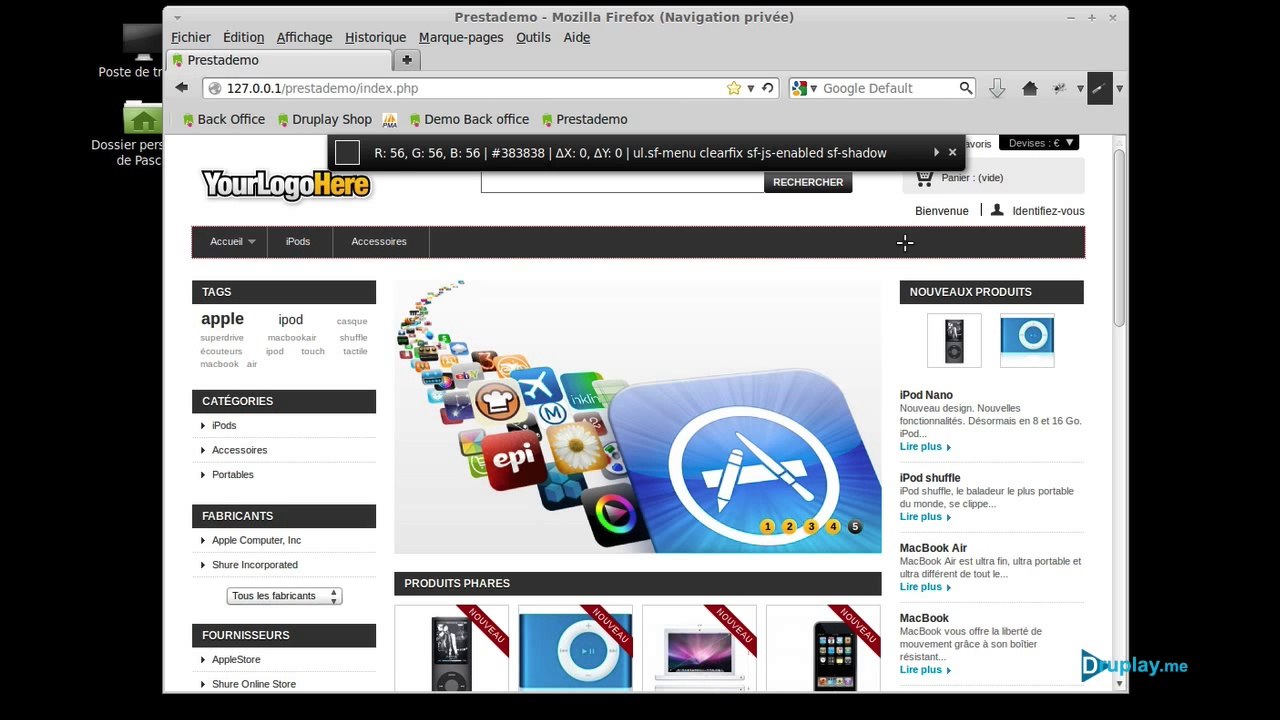Image resolution: width=1280 pixels, height=720 pixels.
Task: Open the Édition menu
Action: [x=244, y=37]
